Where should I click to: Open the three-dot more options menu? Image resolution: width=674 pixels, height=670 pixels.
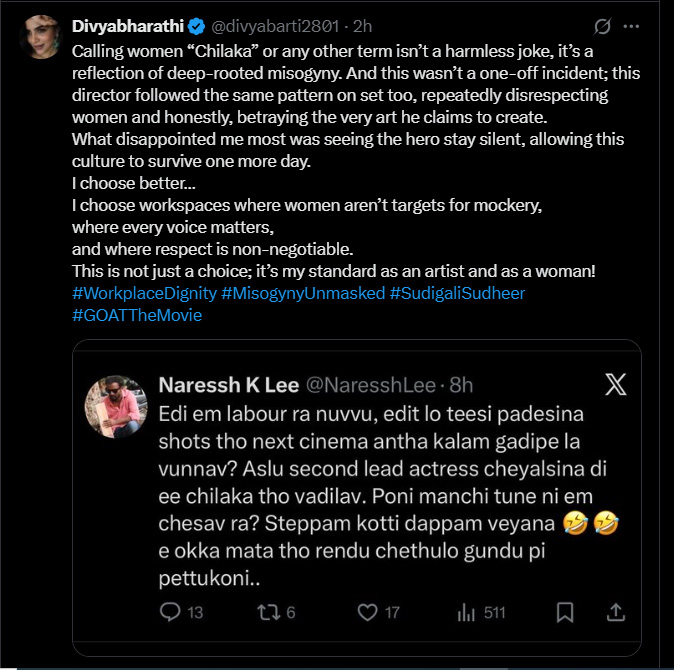click(x=631, y=25)
